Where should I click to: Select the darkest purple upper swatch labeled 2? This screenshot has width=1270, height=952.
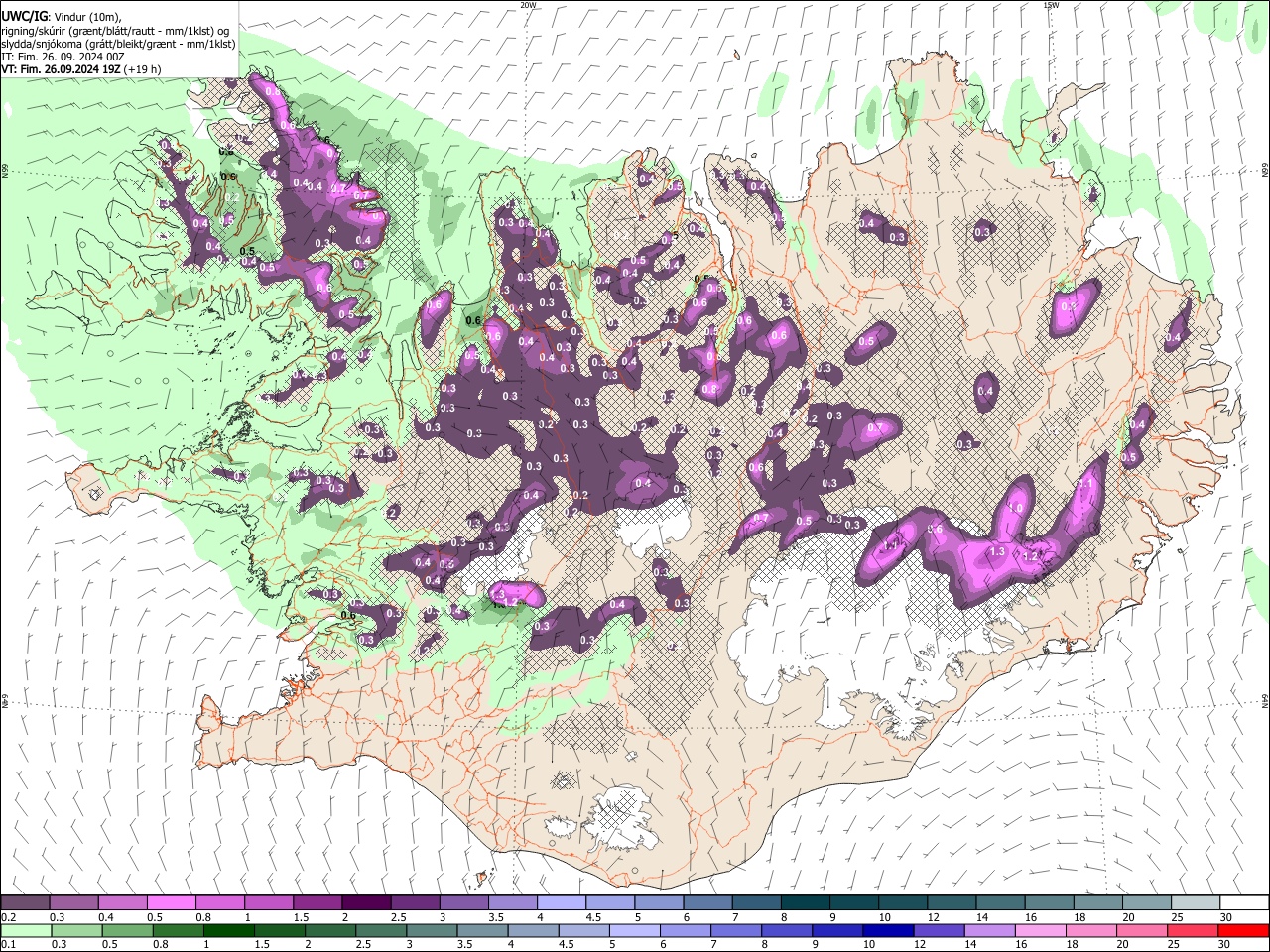click(366, 903)
